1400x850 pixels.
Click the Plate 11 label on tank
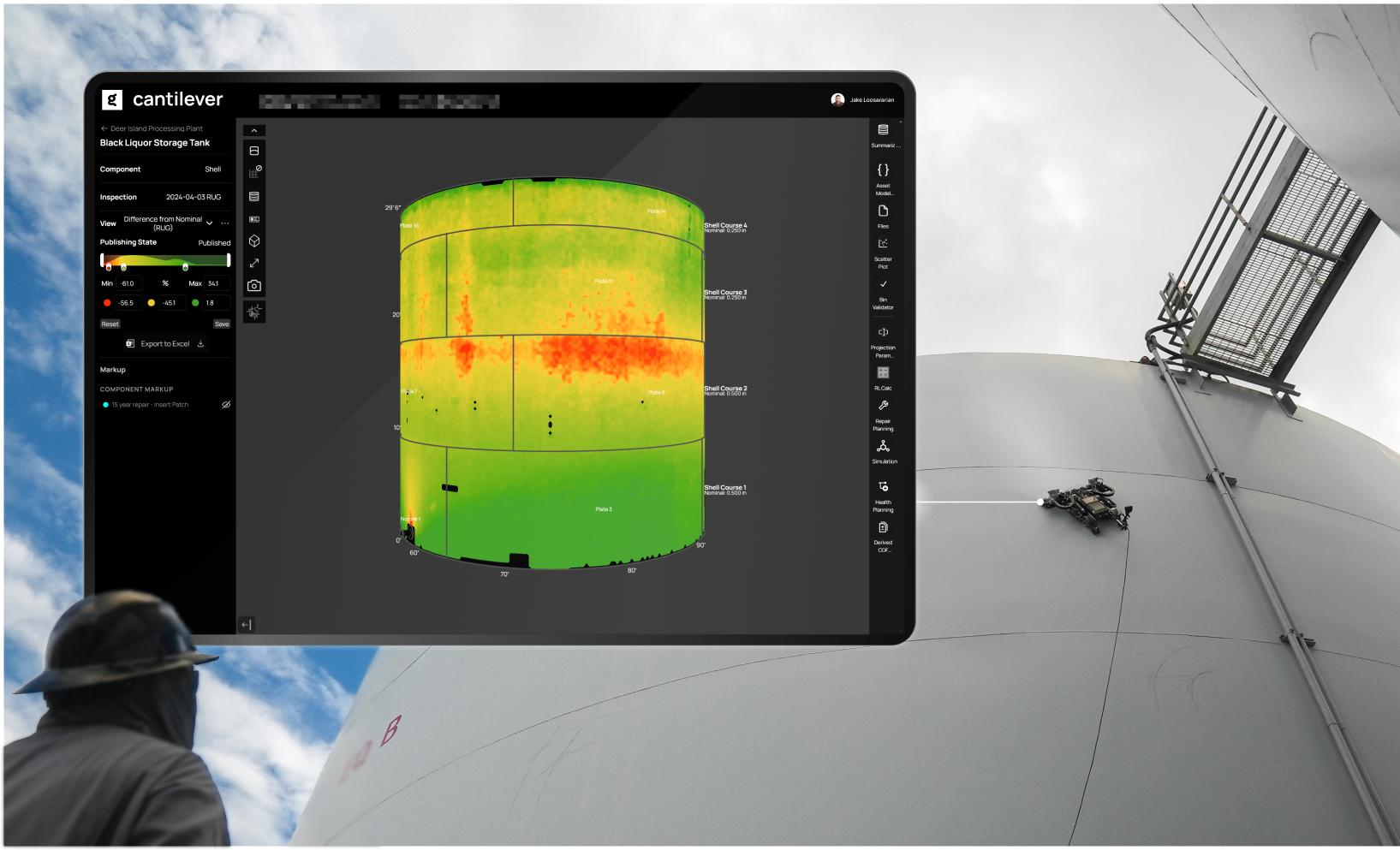[x=604, y=281]
